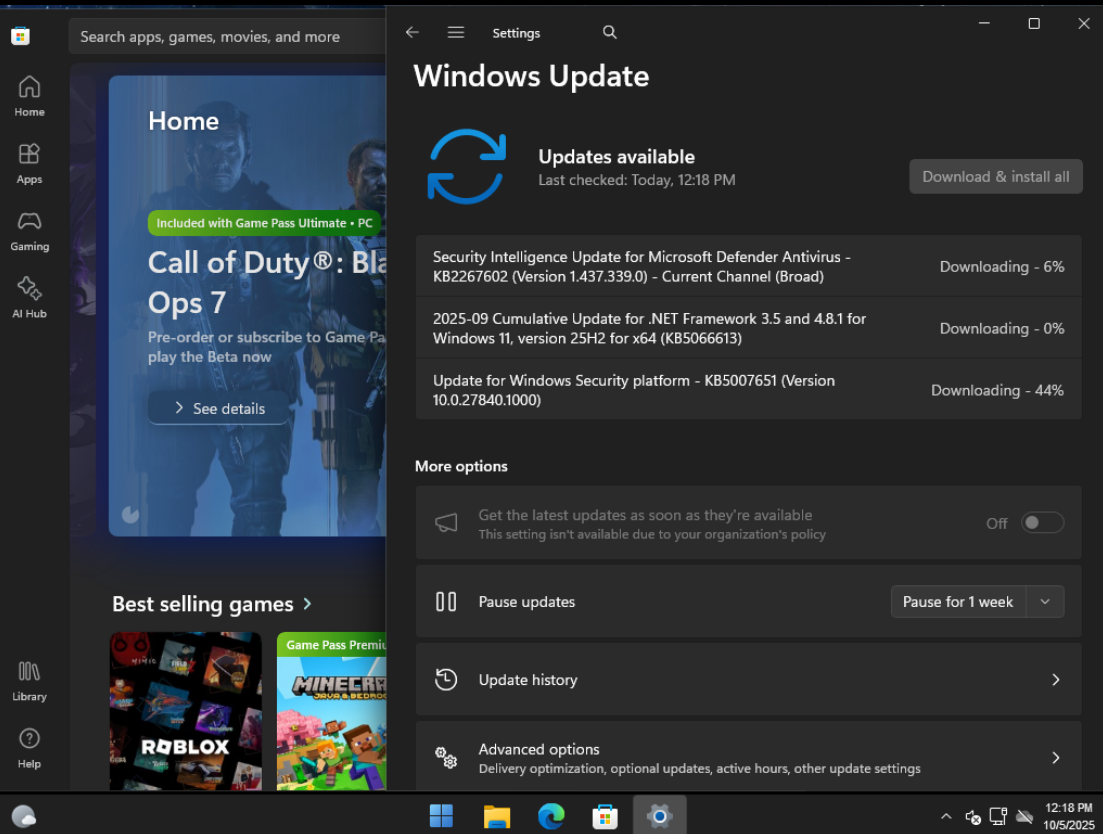Toggle Get the latest updates switch
The width and height of the screenshot is (1103, 834).
pos(1043,522)
